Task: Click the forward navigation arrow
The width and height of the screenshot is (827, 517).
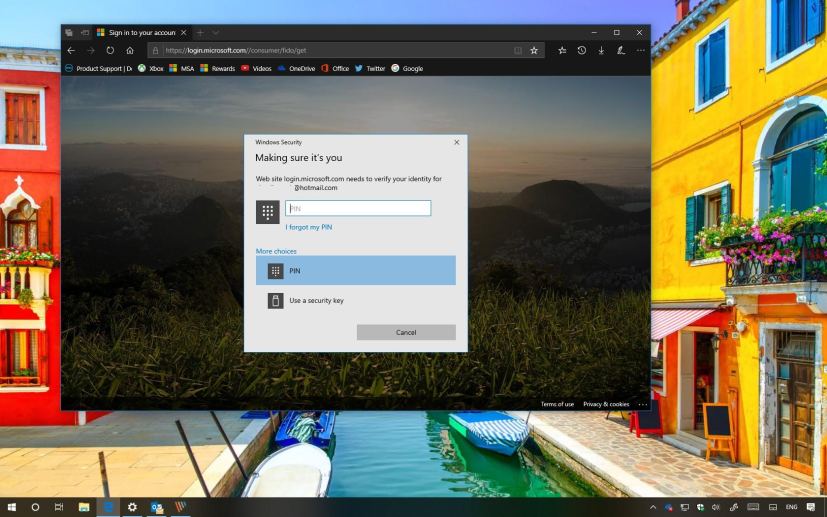Action: [x=91, y=51]
